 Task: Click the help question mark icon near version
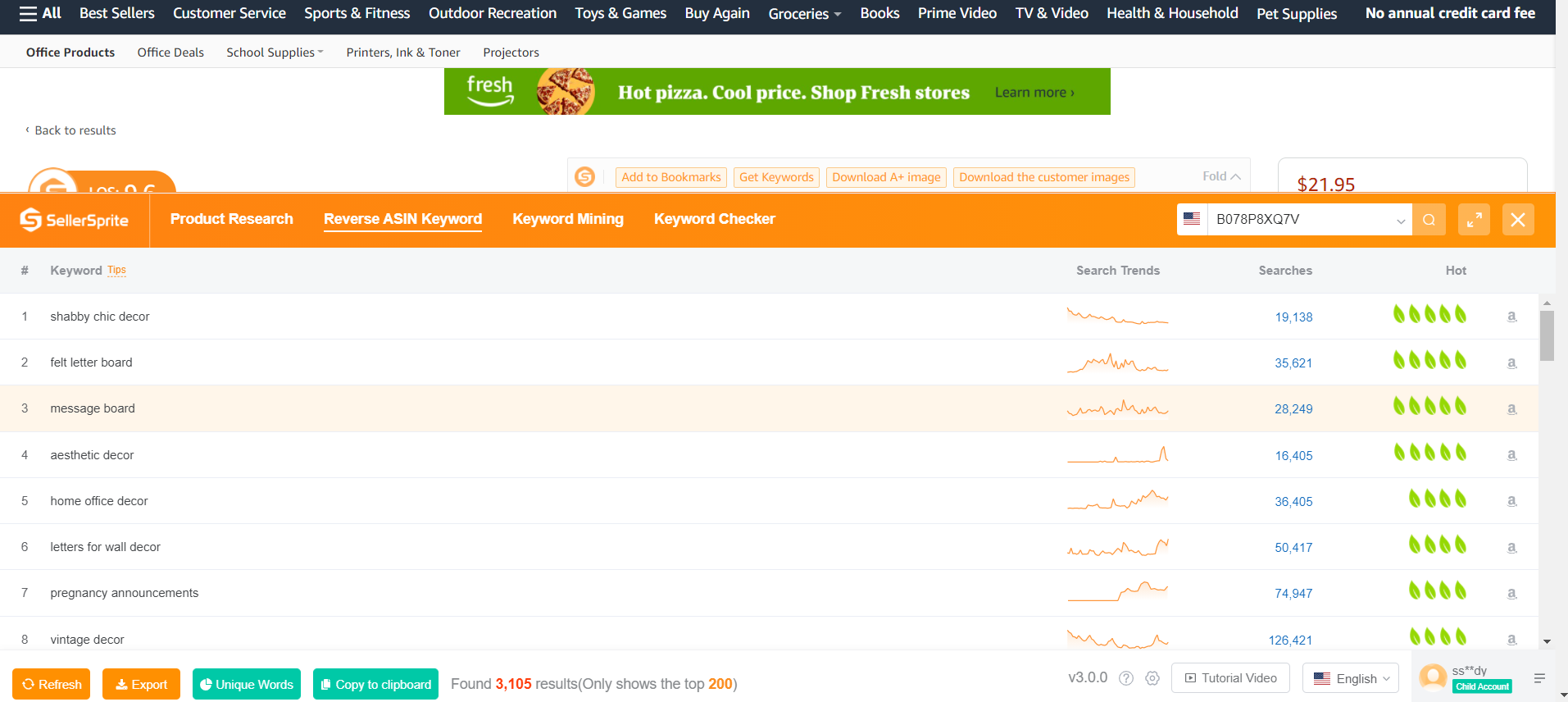tap(1126, 678)
